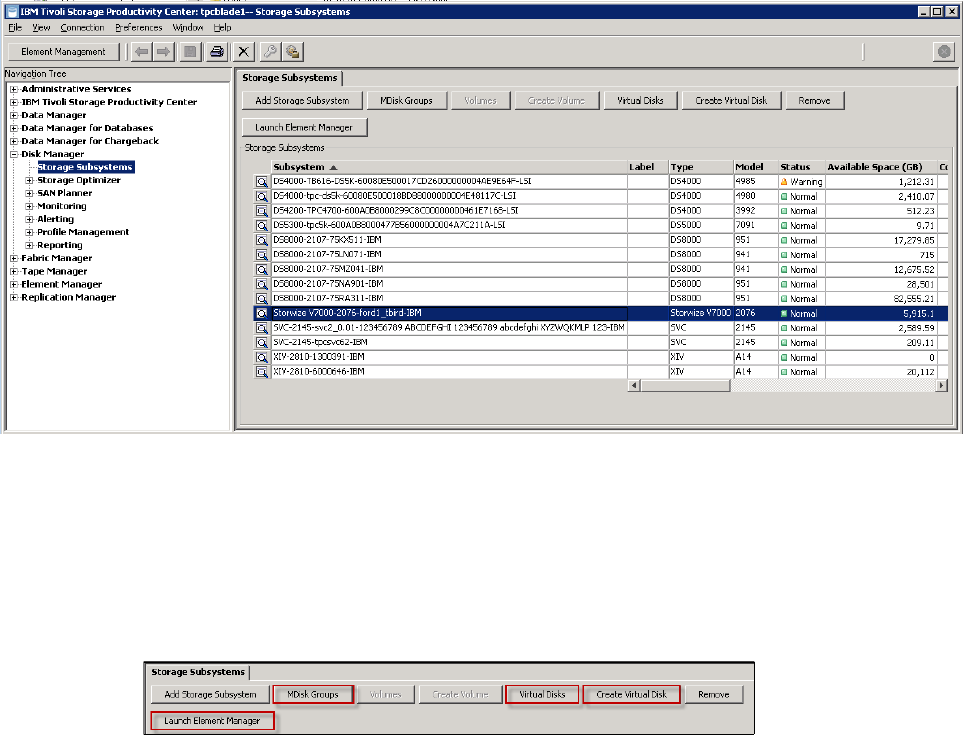The width and height of the screenshot is (963, 735).
Task: Collapse the Disk Manager tree node
Action: [x=14, y=154]
